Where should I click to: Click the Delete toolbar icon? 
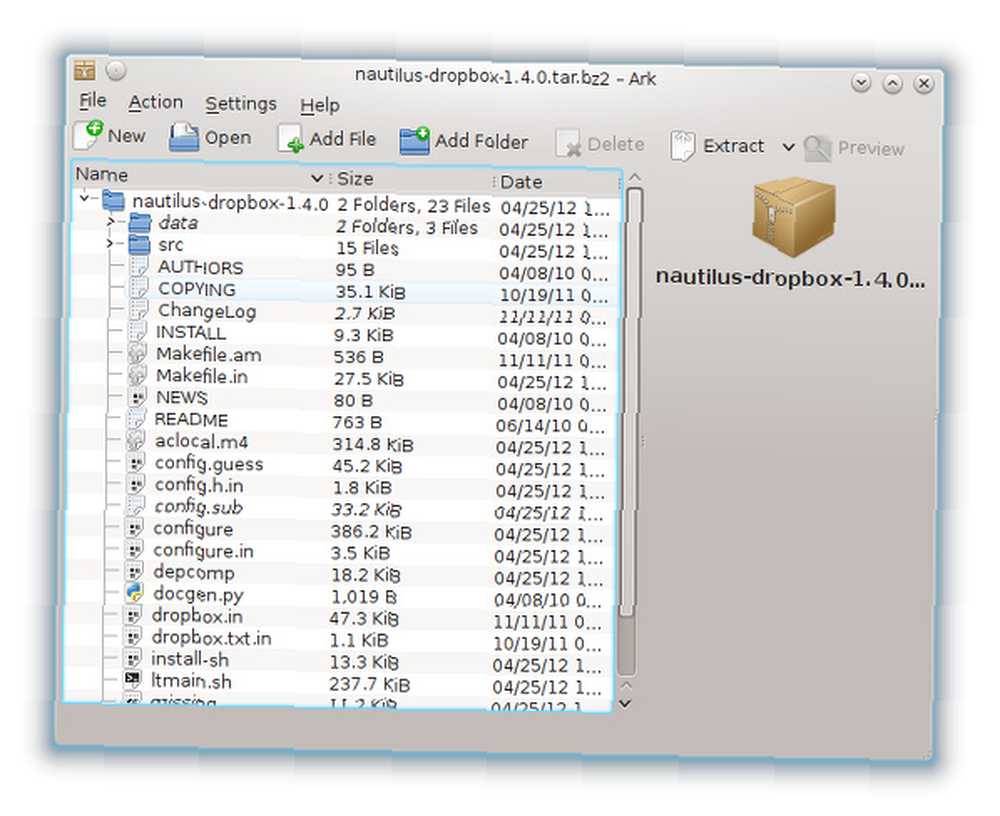pyautogui.click(x=568, y=144)
